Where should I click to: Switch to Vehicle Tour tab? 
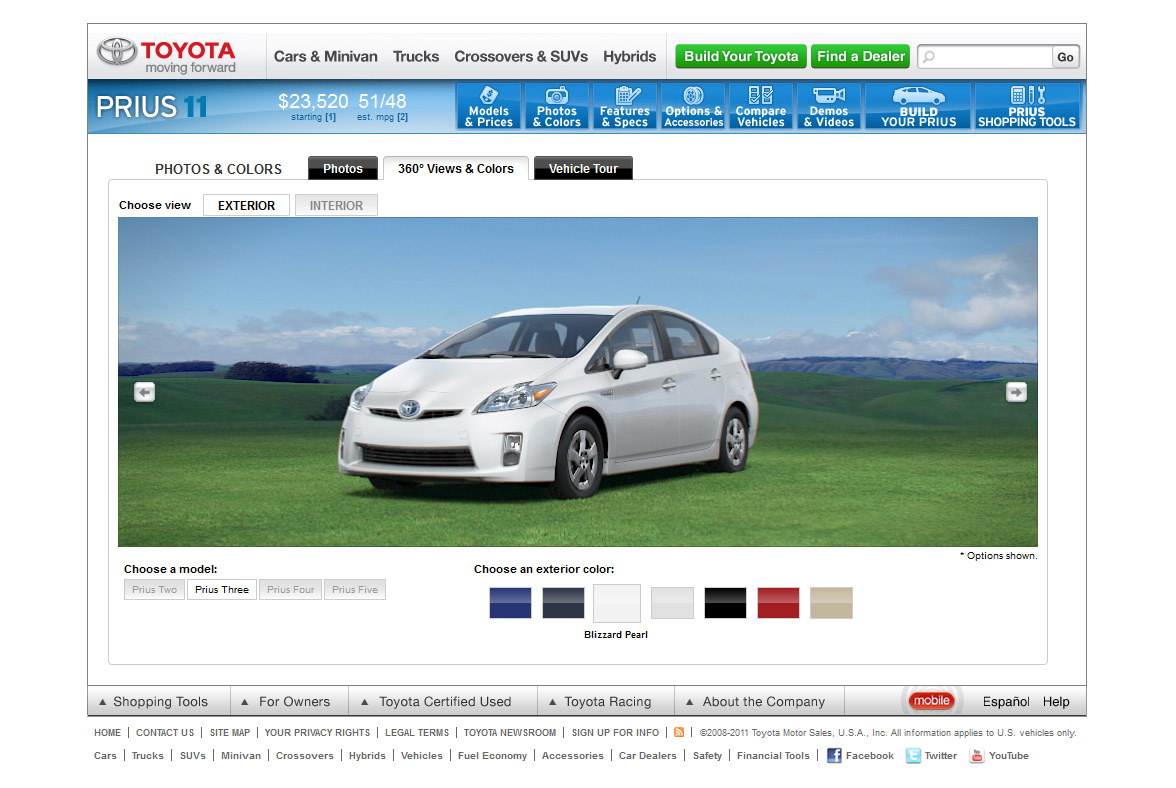pyautogui.click(x=584, y=169)
